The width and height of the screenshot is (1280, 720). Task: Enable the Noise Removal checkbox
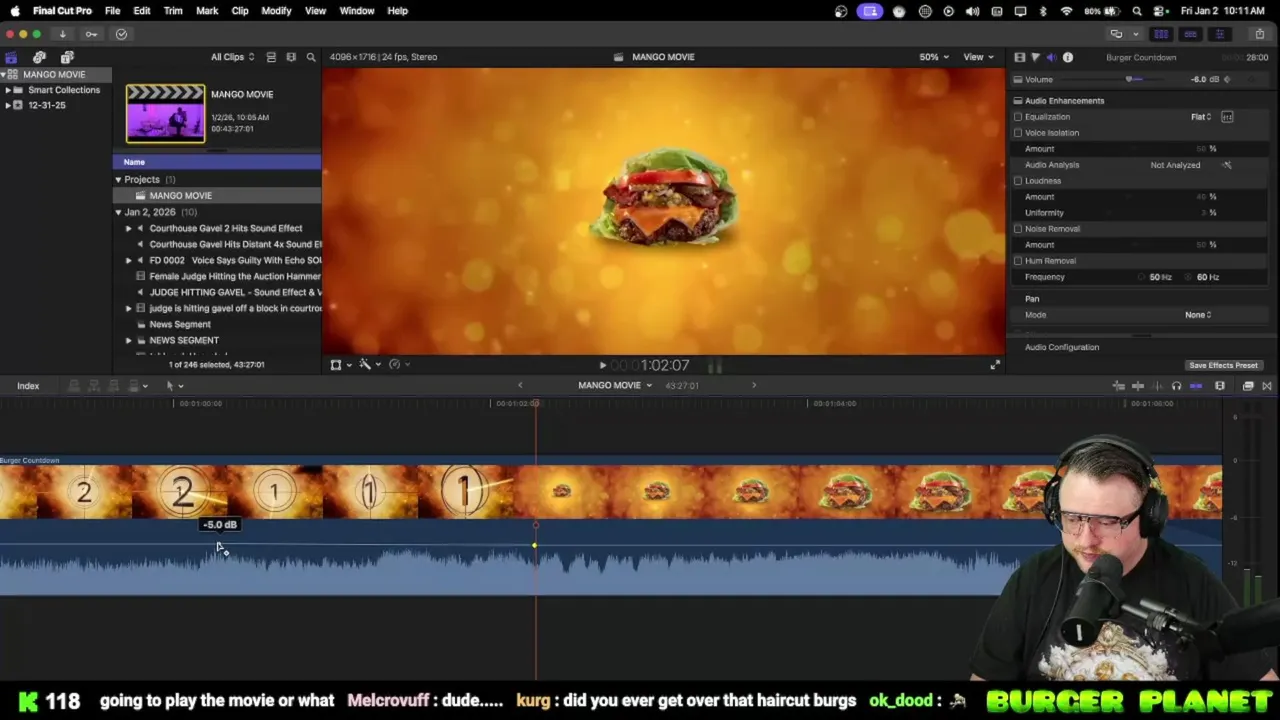pos(1018,229)
